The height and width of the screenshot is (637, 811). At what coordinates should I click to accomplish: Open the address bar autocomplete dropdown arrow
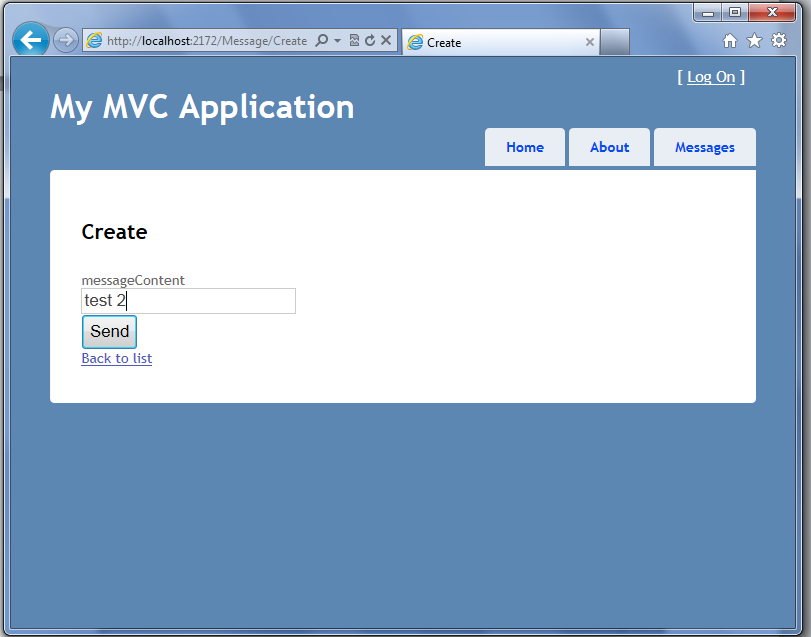click(337, 40)
